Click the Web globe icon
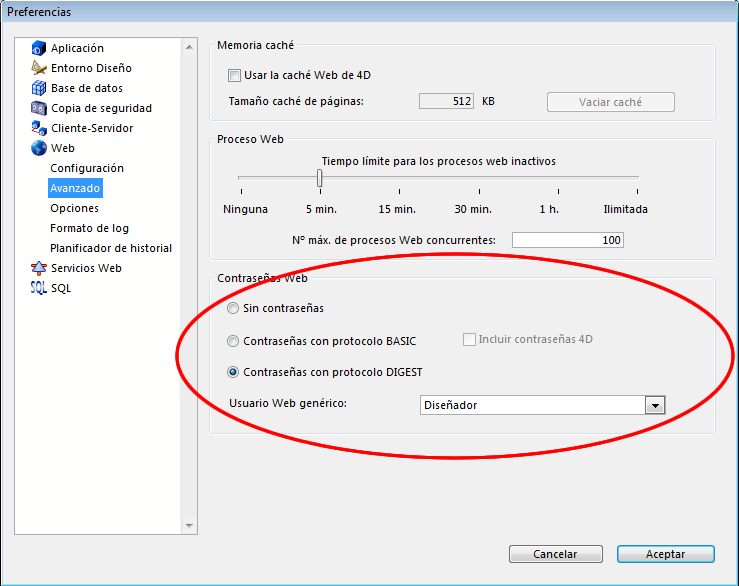 click(x=39, y=148)
